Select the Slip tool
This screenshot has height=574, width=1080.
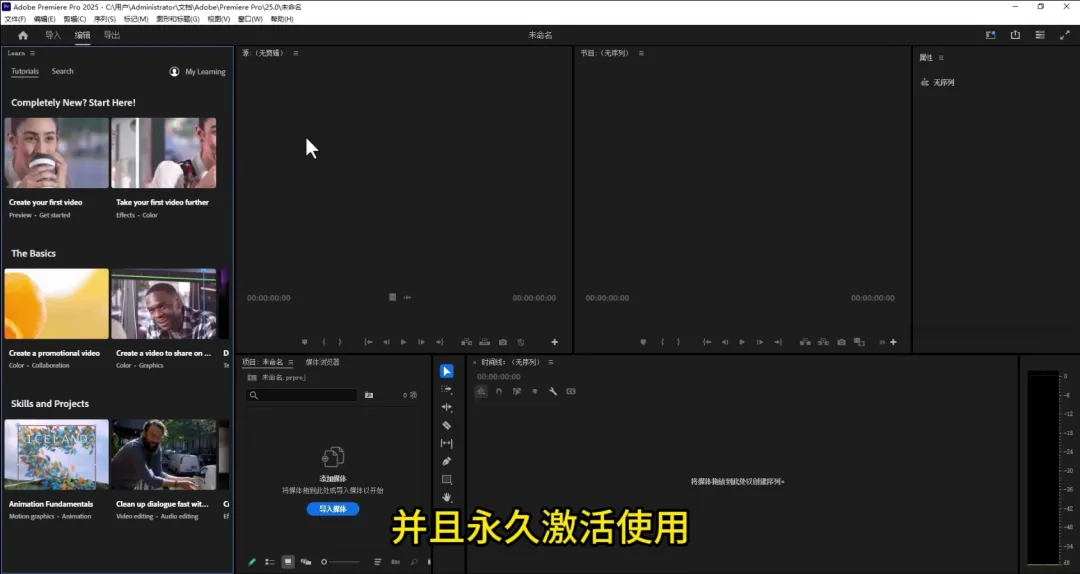pyautogui.click(x=446, y=443)
